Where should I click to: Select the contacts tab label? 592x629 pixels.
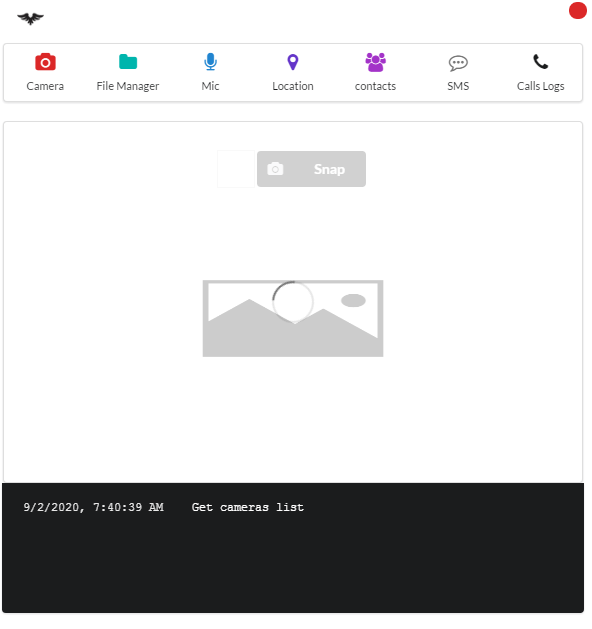point(375,86)
